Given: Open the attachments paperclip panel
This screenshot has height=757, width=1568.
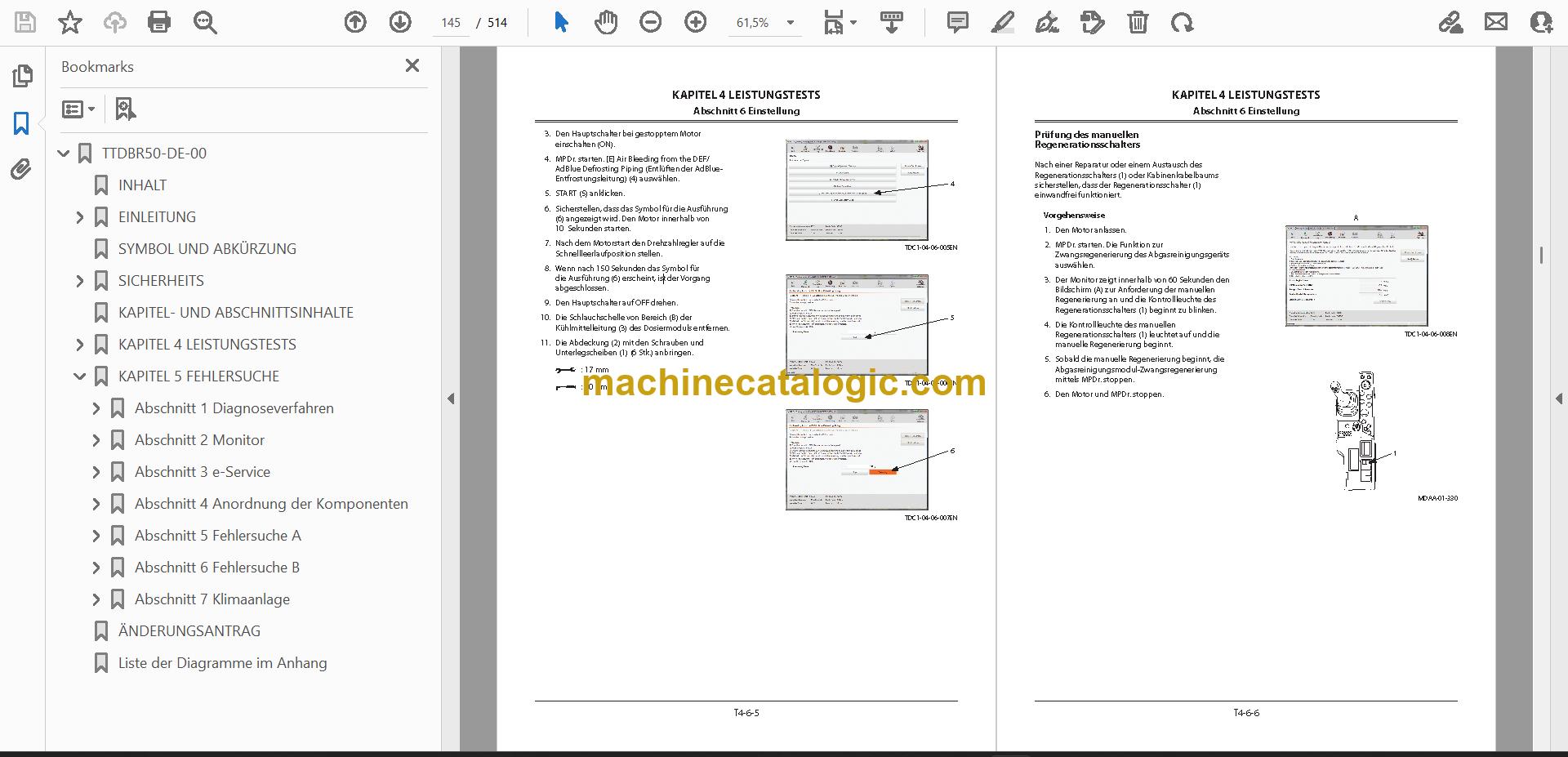Looking at the screenshot, I should (21, 170).
